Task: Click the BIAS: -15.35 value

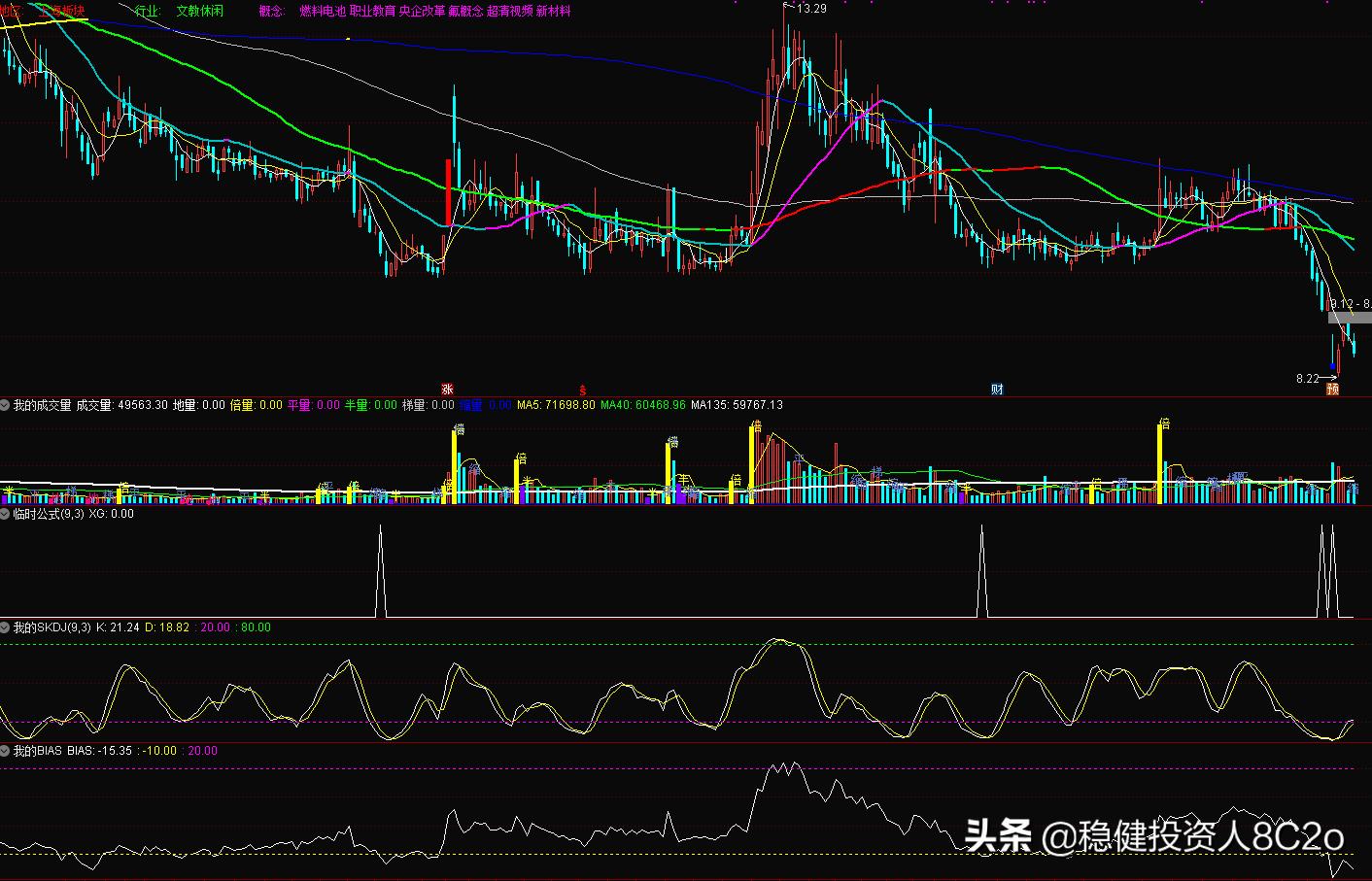Action: click(100, 751)
